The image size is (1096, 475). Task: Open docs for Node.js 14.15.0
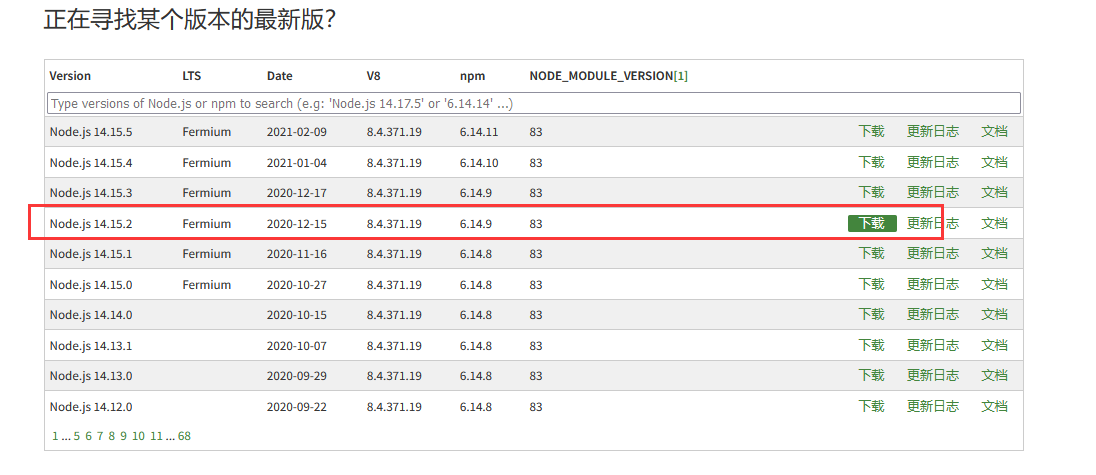995,285
